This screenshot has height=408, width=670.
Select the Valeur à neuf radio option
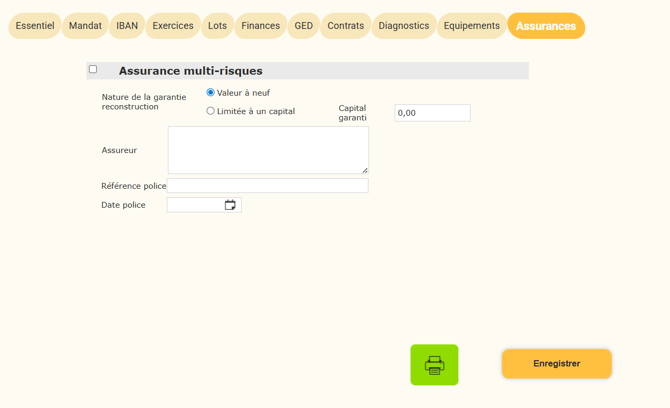click(x=210, y=92)
